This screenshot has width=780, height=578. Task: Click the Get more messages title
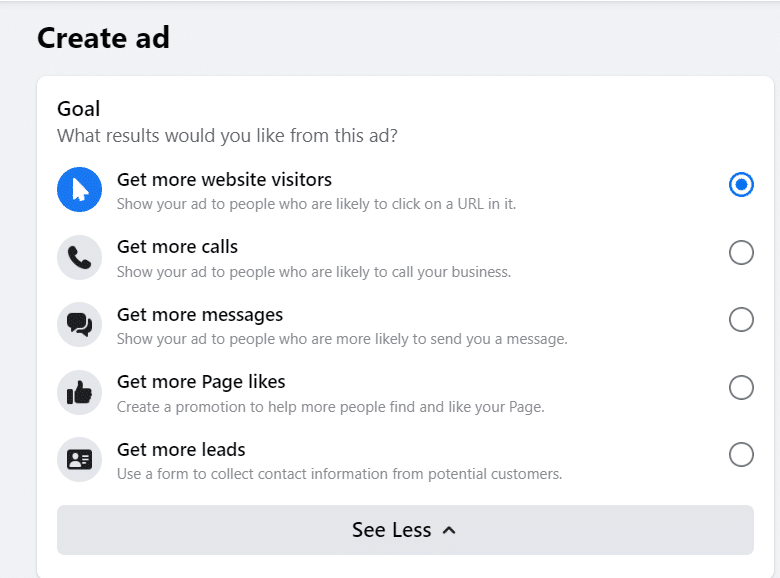[x=200, y=315]
